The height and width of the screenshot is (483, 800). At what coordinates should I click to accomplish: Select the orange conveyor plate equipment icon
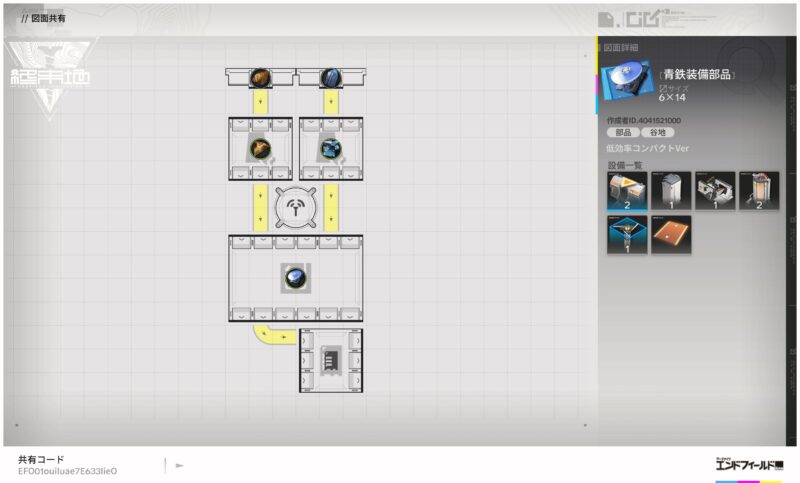[x=670, y=234]
